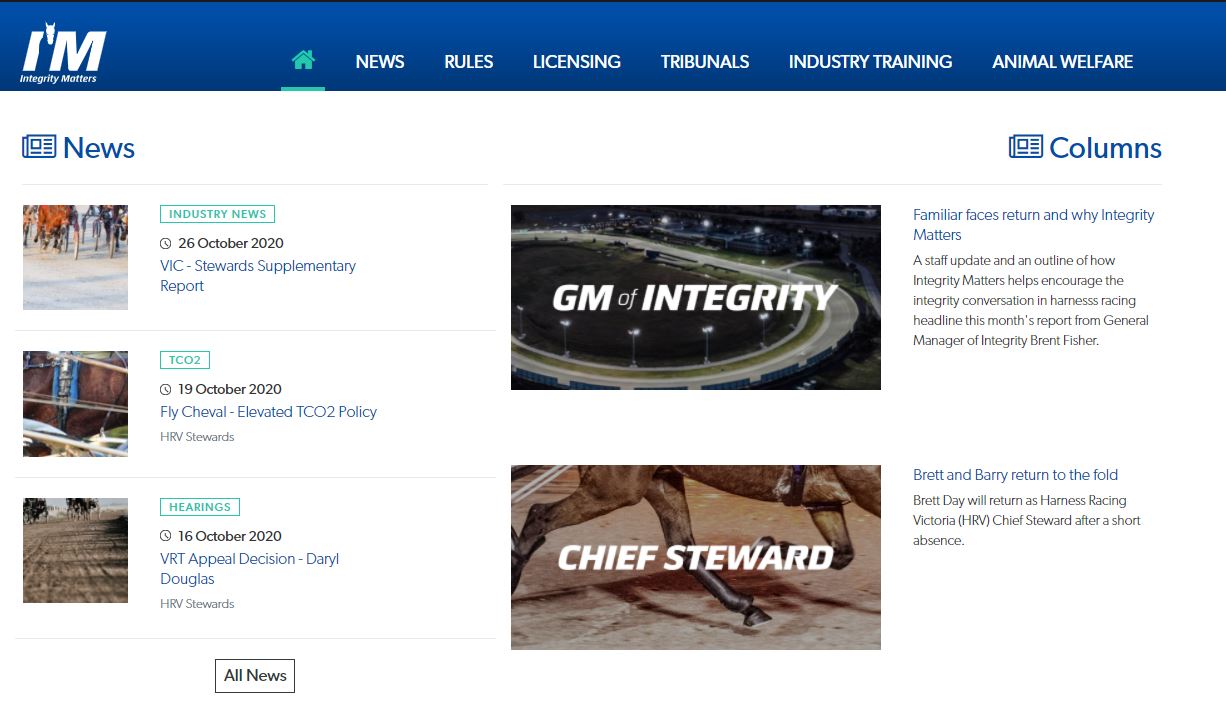Open the NEWS menu item
The height and width of the screenshot is (719, 1226).
pos(380,62)
